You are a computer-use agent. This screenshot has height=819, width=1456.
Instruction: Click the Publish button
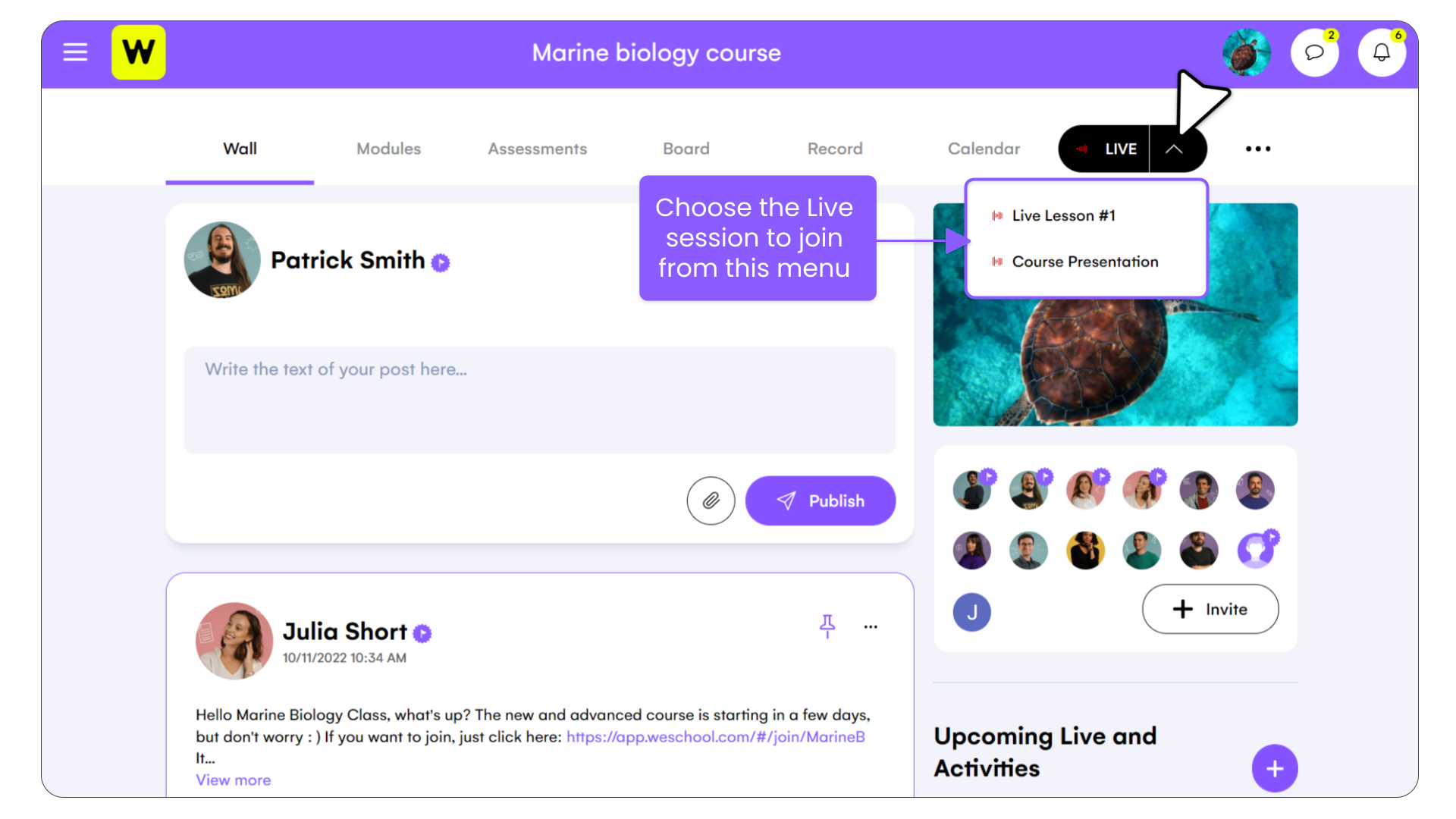click(821, 500)
